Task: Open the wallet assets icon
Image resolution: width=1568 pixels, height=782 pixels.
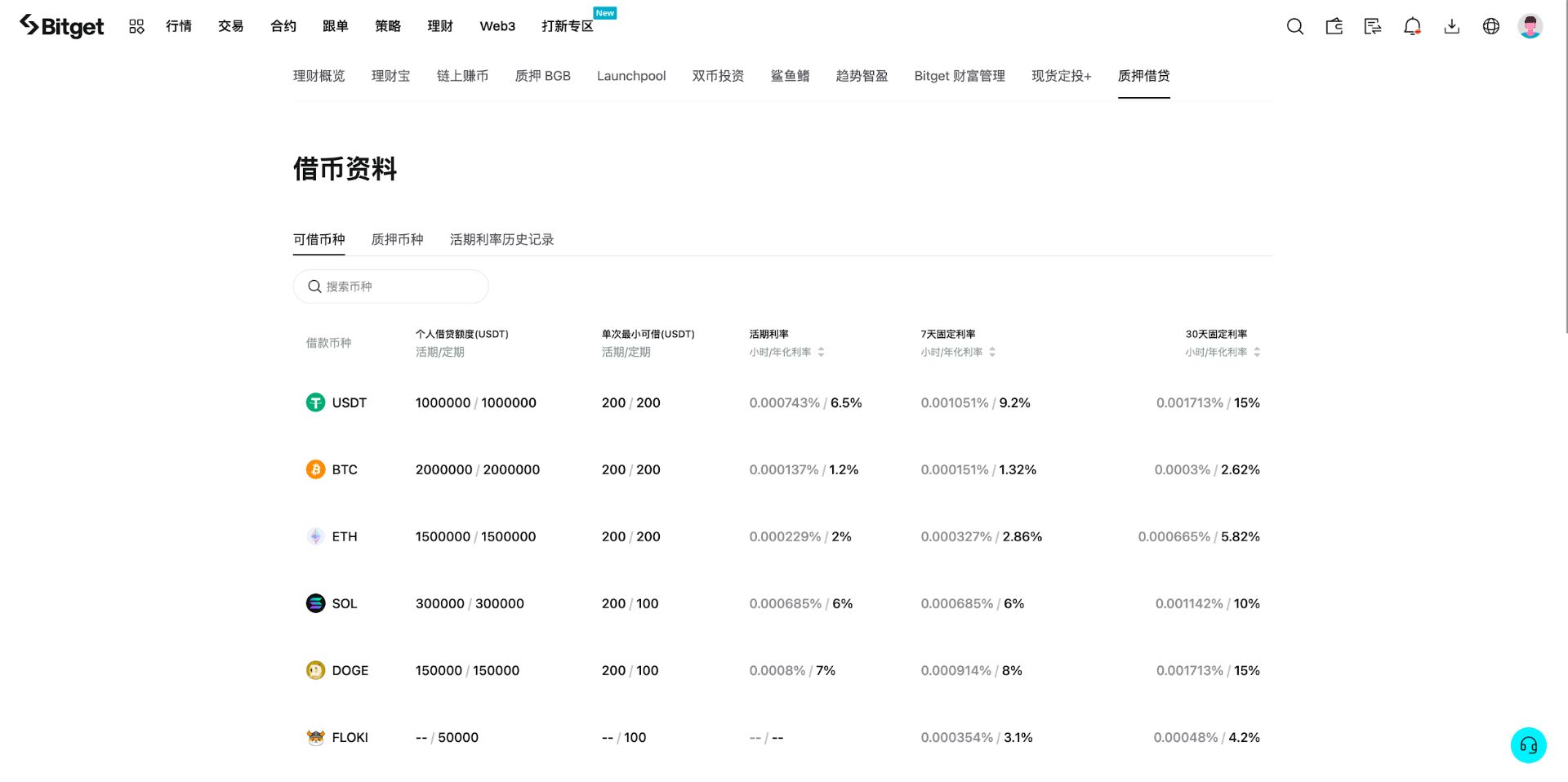Action: click(x=1334, y=26)
